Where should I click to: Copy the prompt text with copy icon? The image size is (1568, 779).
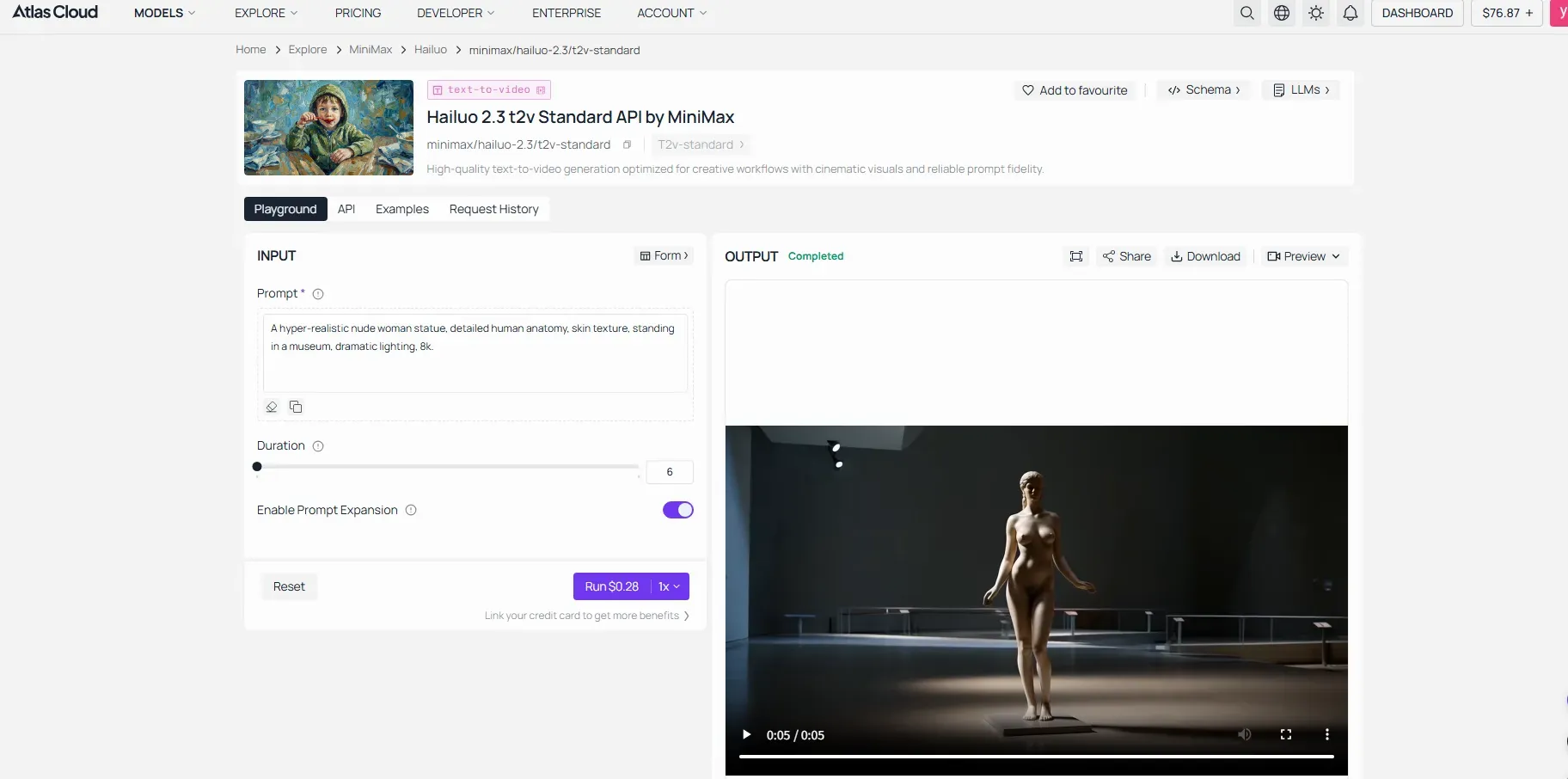[296, 407]
